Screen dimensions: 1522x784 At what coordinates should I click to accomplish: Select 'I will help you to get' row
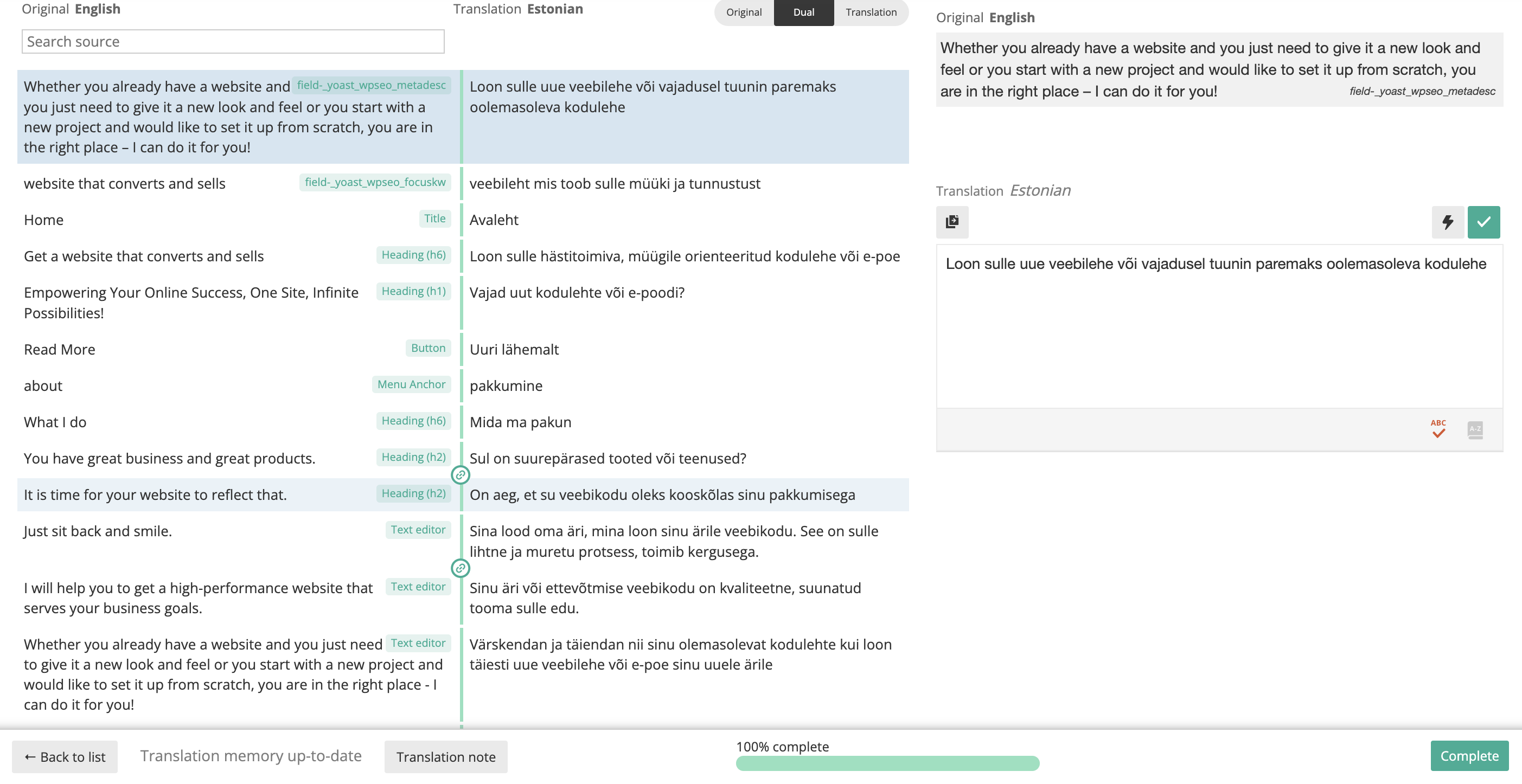pos(238,597)
